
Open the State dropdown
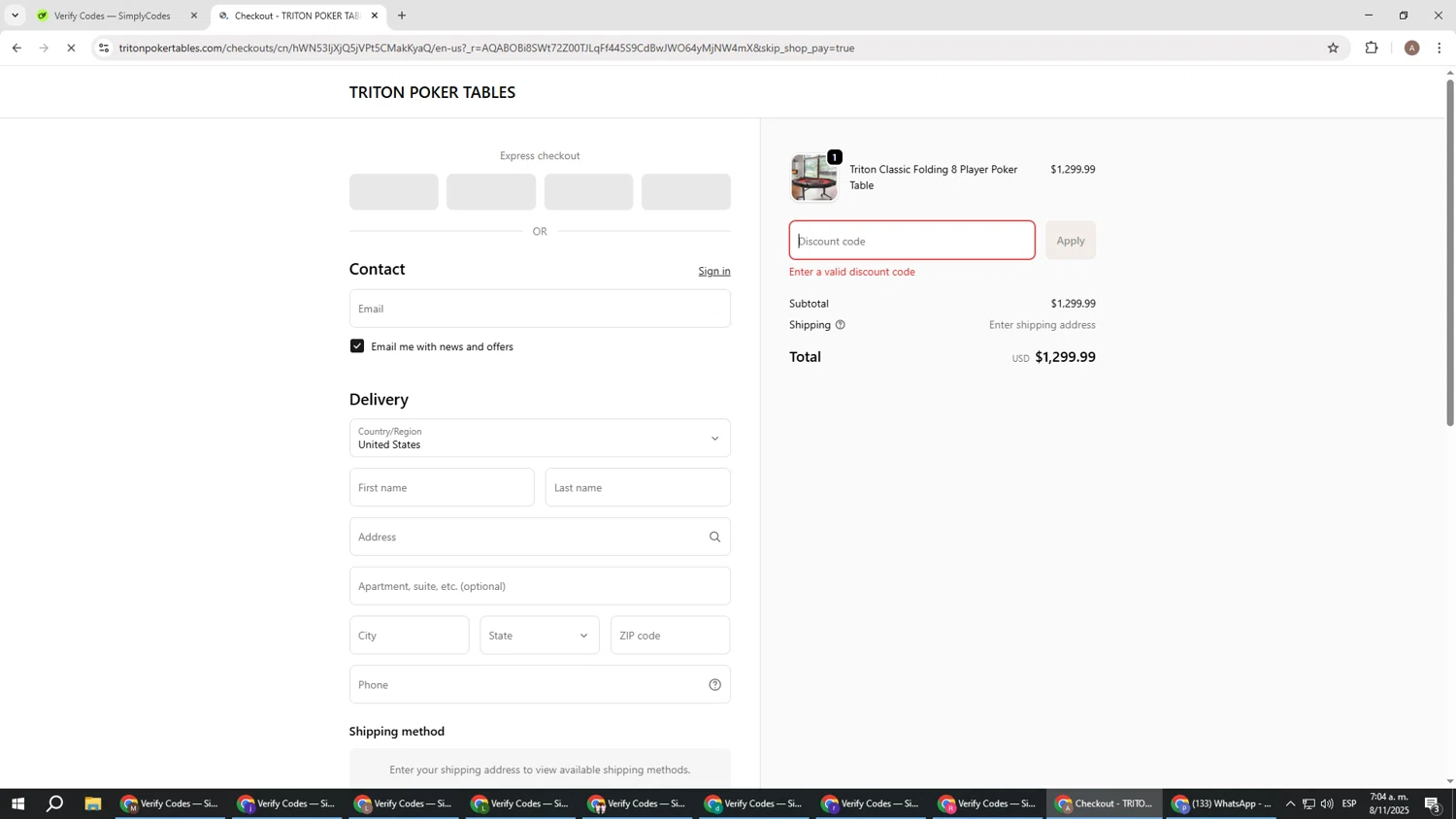(x=540, y=636)
